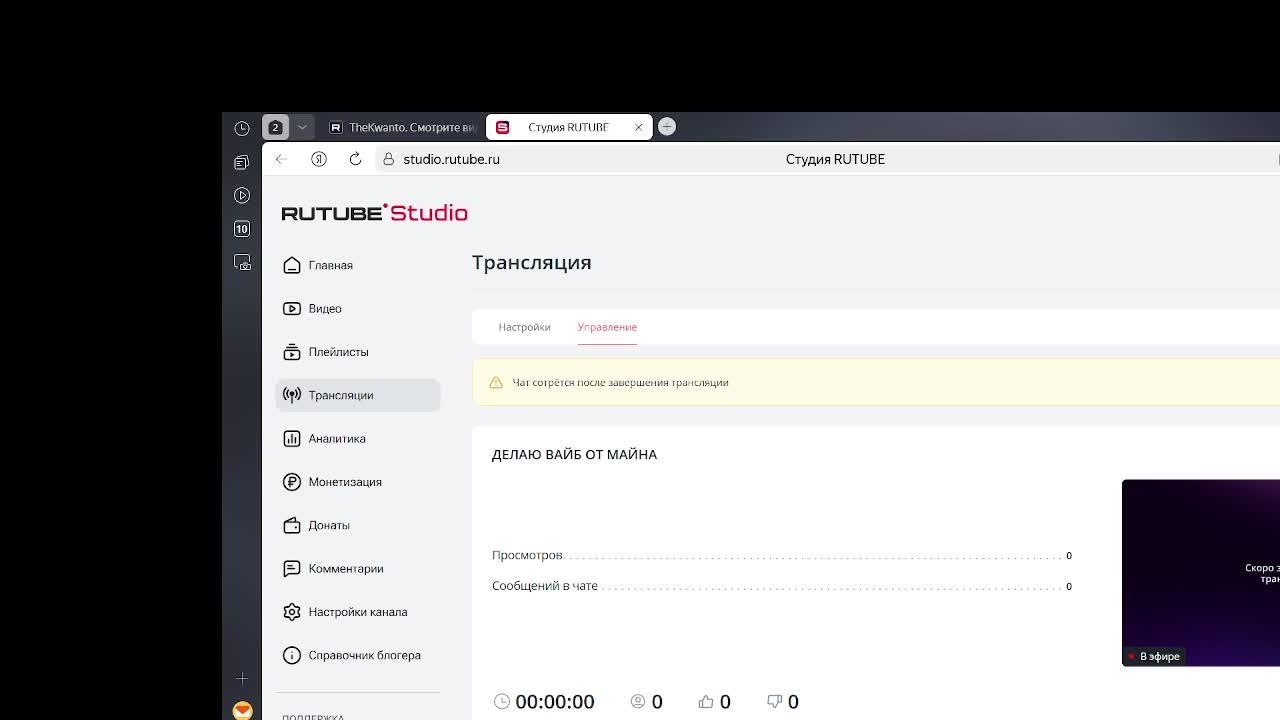Click the live stream preview thumbnail
This screenshot has width=1280, height=720.
(1201, 573)
